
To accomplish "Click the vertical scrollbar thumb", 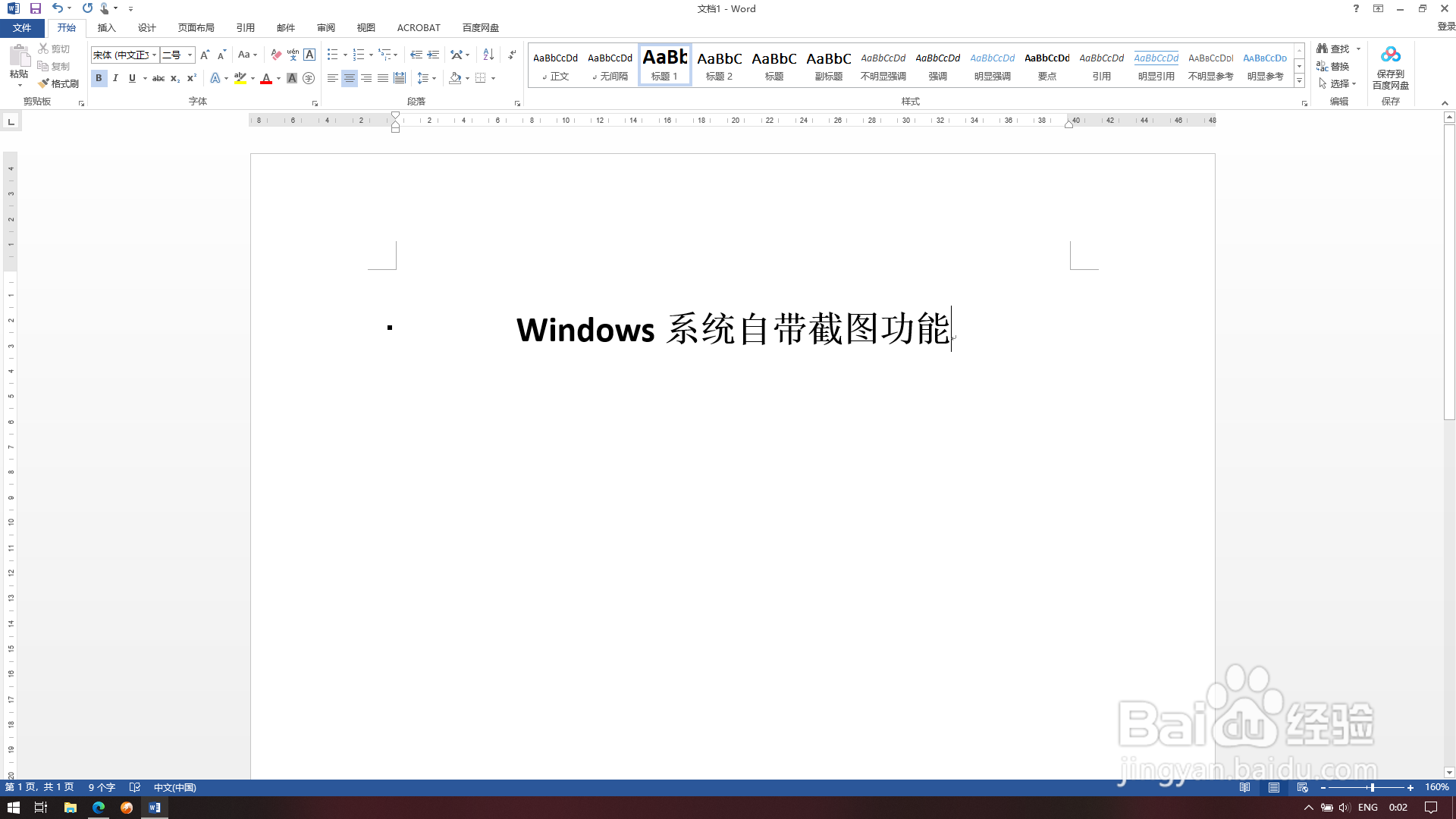I will pyautogui.click(x=1449, y=272).
